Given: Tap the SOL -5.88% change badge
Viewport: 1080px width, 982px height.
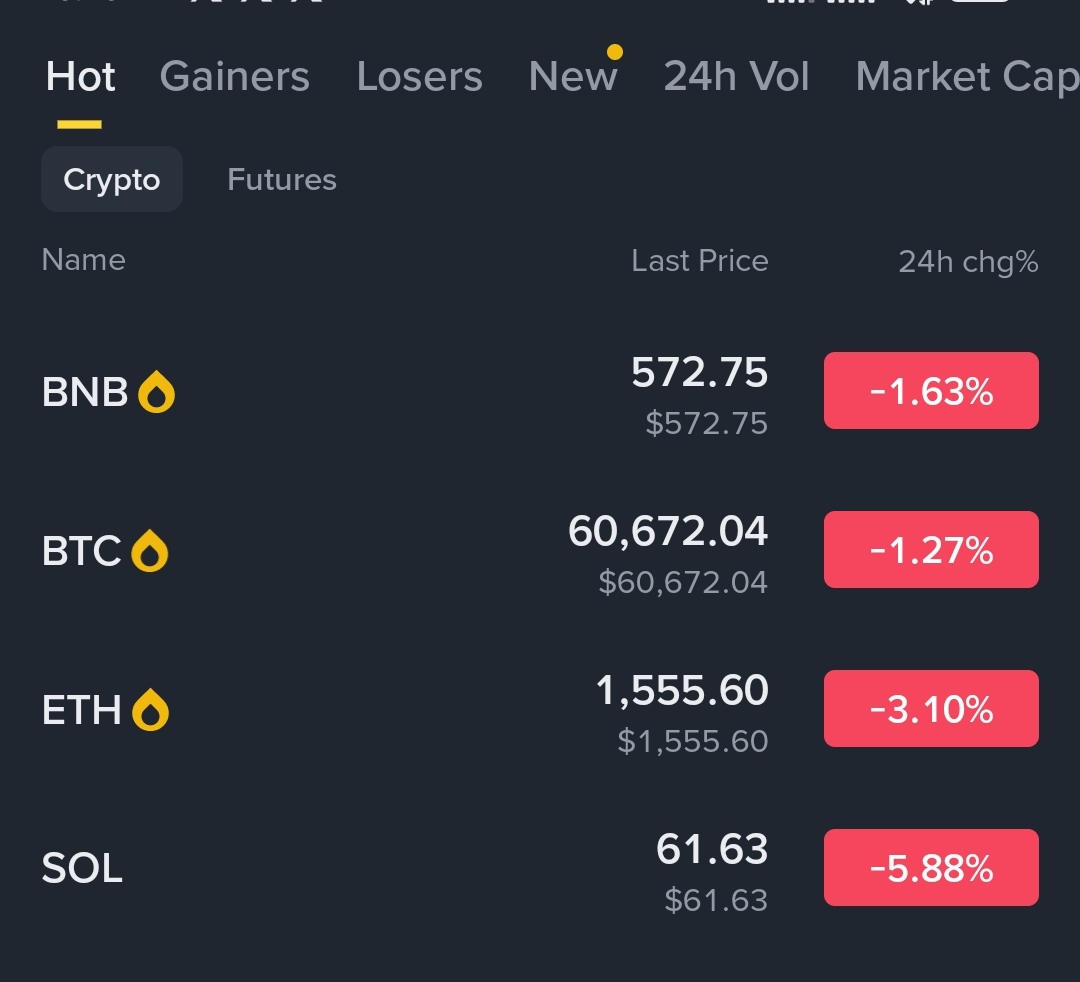Looking at the screenshot, I should pyautogui.click(x=931, y=868).
